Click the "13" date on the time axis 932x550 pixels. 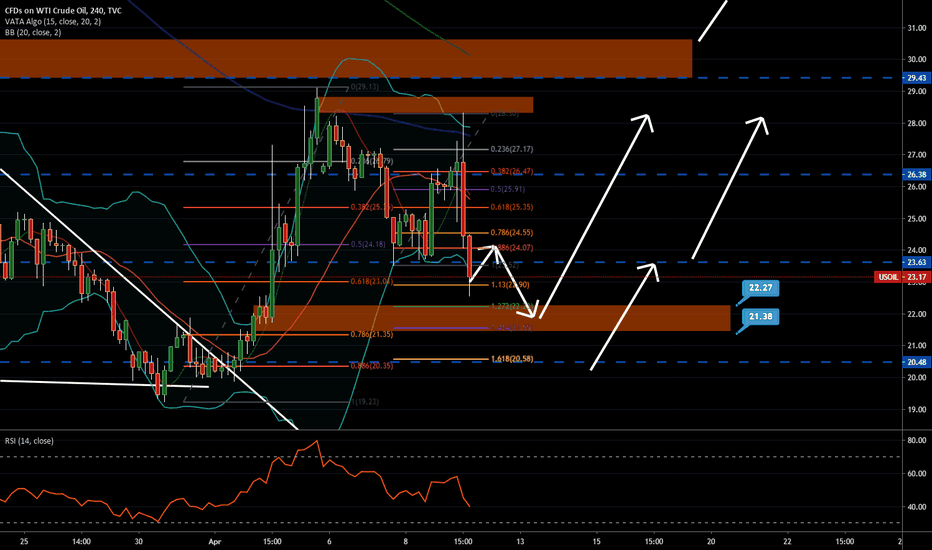click(x=520, y=542)
